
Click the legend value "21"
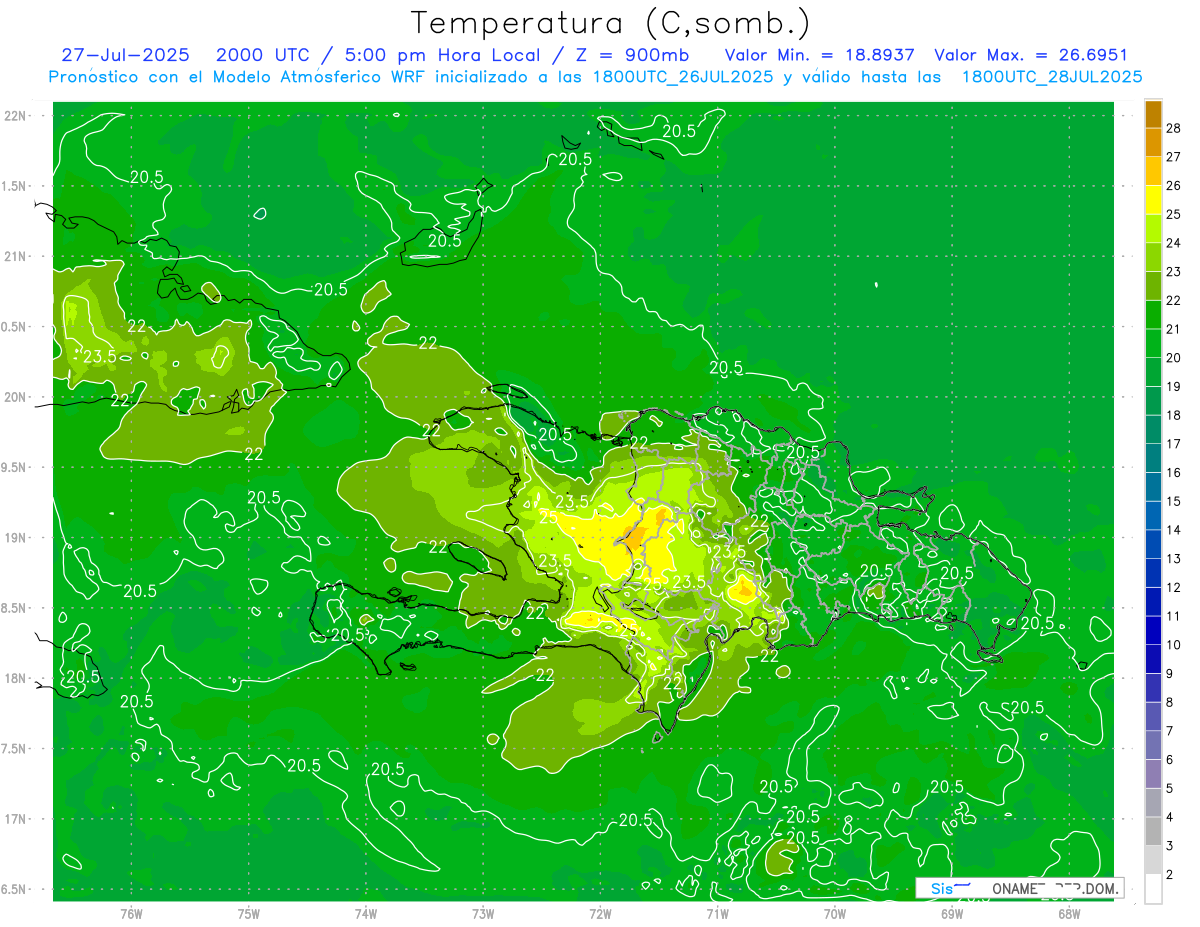1174,329
